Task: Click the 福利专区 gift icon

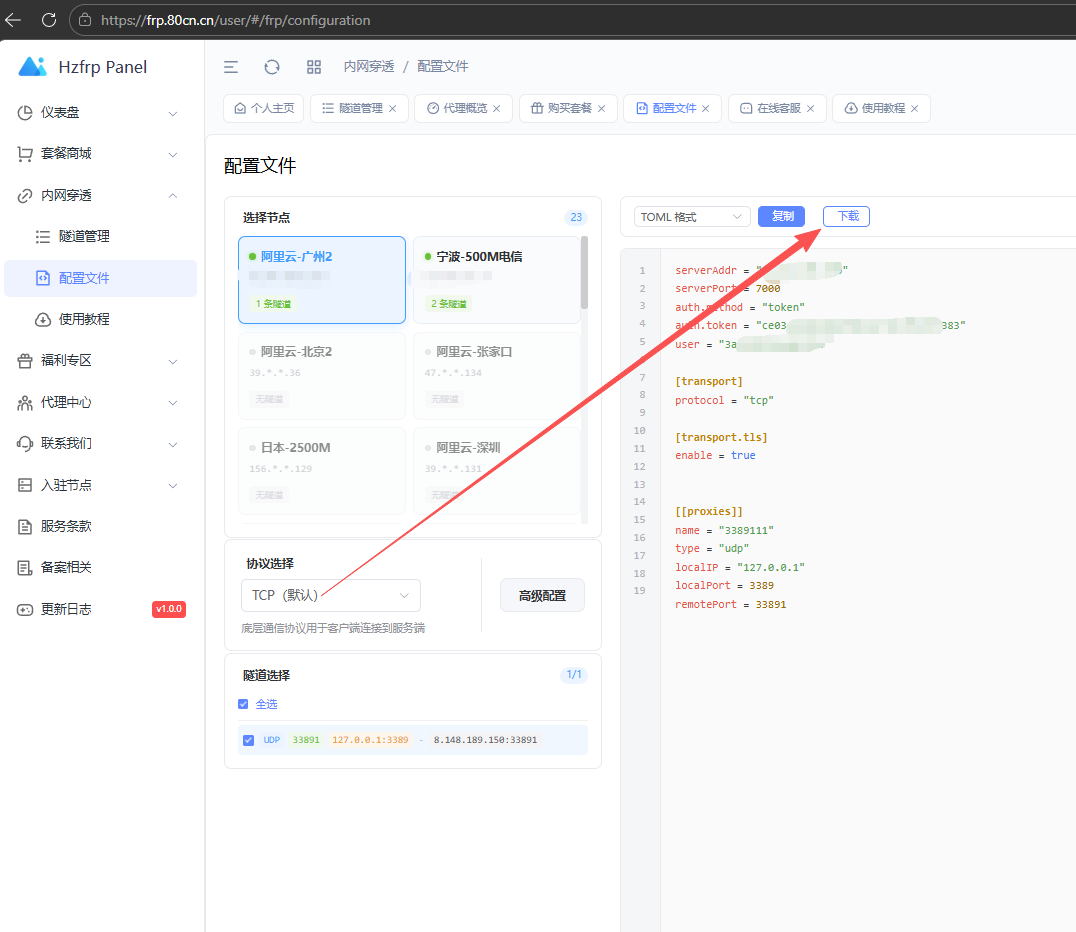Action: click(x=25, y=361)
